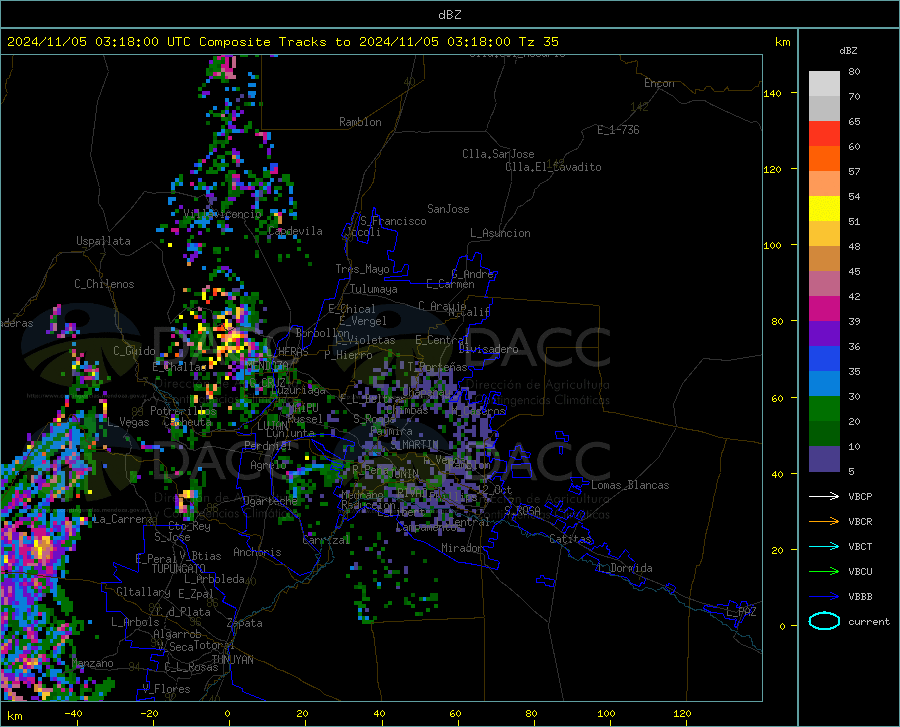
Task: Click the Tres_Mayo map label
Action: coord(362,269)
